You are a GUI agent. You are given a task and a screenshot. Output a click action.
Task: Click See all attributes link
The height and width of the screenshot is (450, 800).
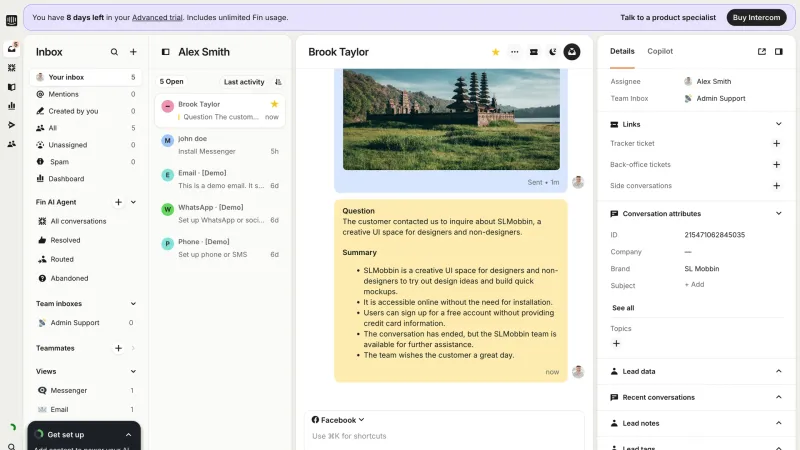coord(623,308)
